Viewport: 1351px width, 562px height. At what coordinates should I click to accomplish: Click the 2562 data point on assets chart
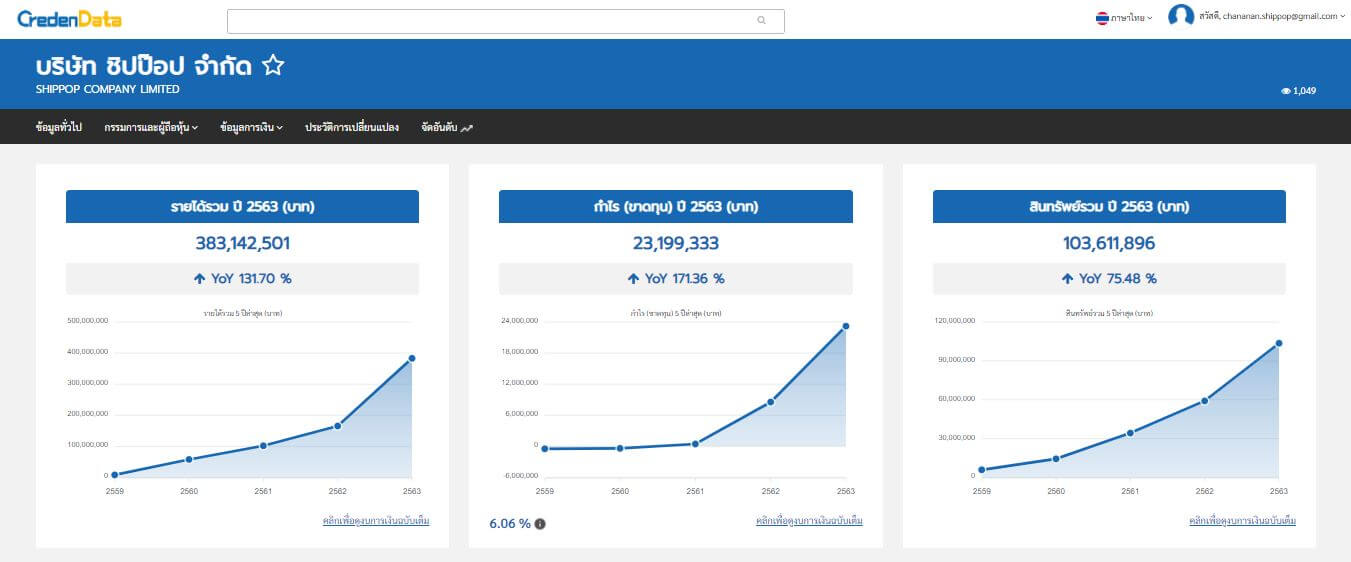(1204, 401)
